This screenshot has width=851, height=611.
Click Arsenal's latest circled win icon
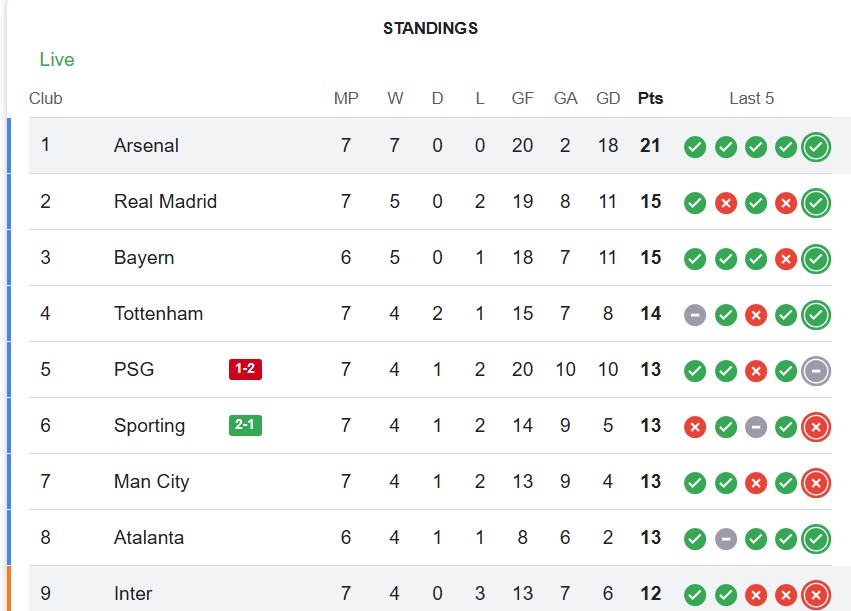[x=816, y=147]
